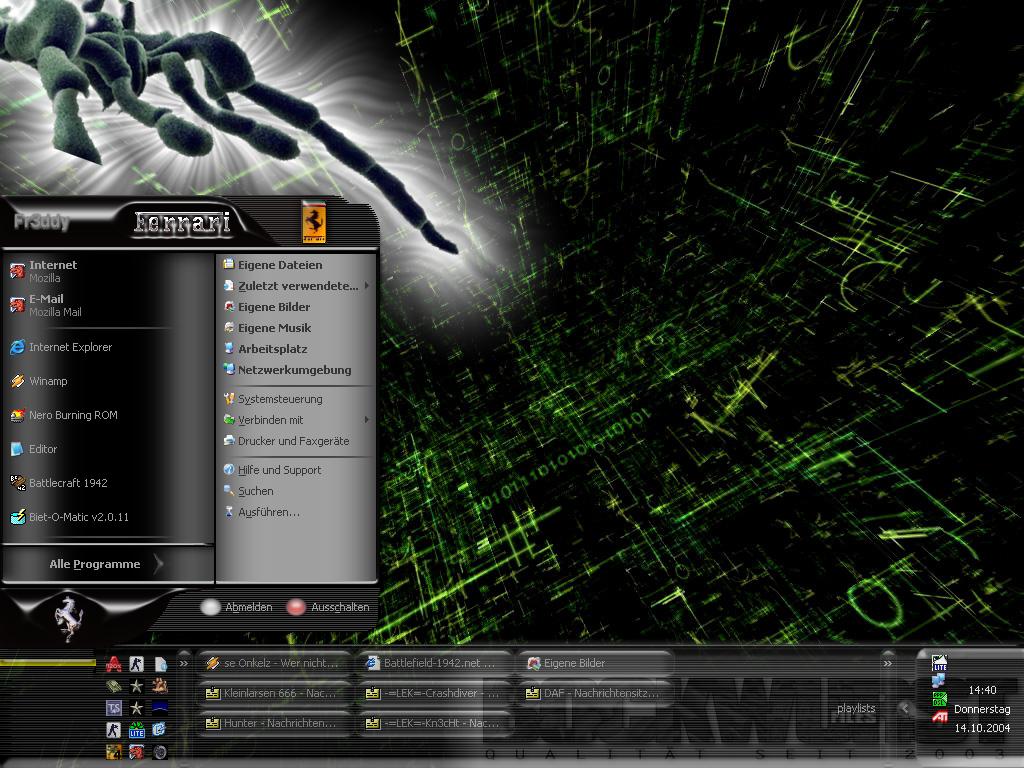The height and width of the screenshot is (768, 1024).
Task: Activate the Eigene Bilder taskbar button
Action: [x=594, y=663]
